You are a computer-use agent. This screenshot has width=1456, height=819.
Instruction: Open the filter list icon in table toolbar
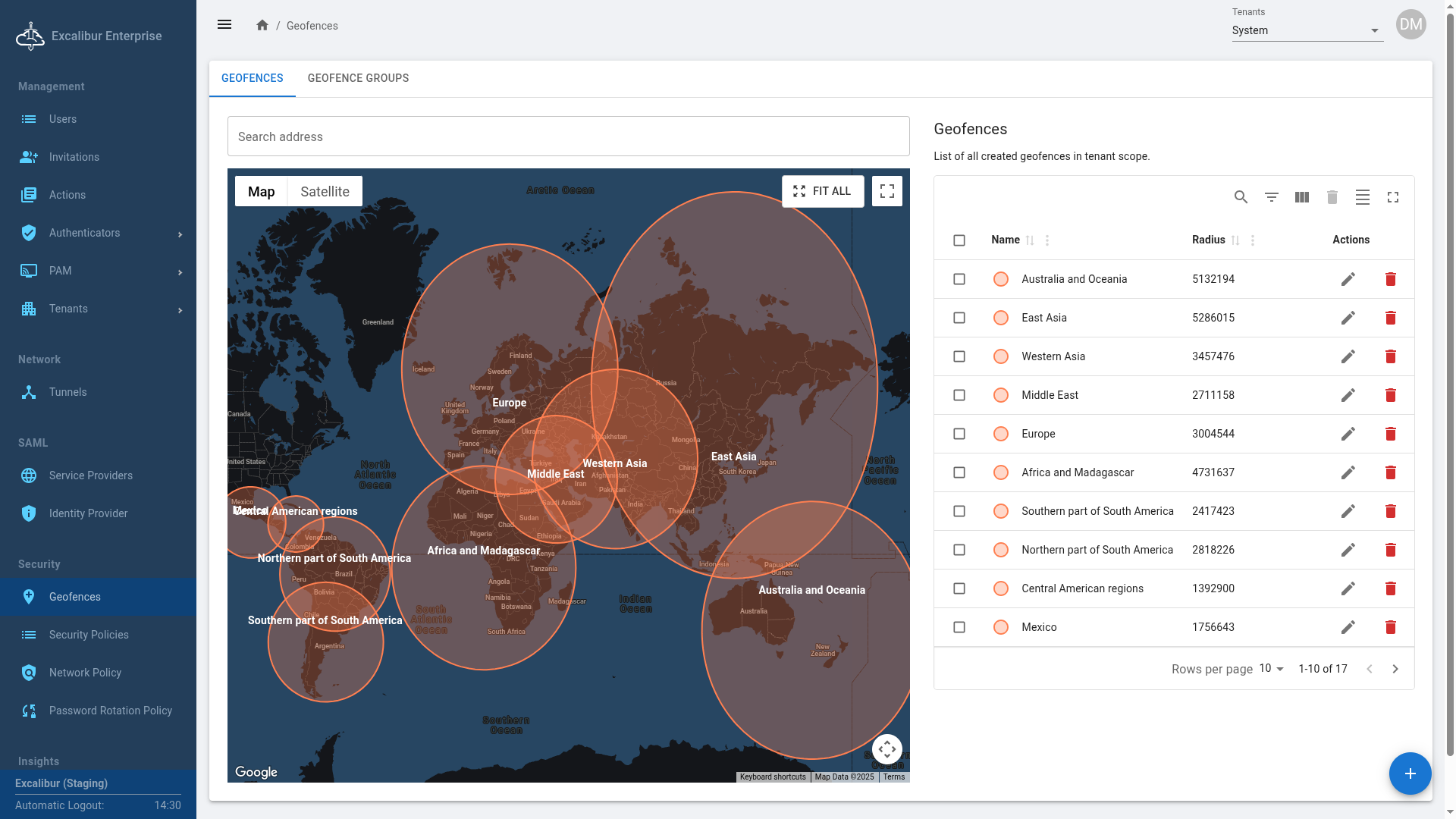tap(1272, 197)
